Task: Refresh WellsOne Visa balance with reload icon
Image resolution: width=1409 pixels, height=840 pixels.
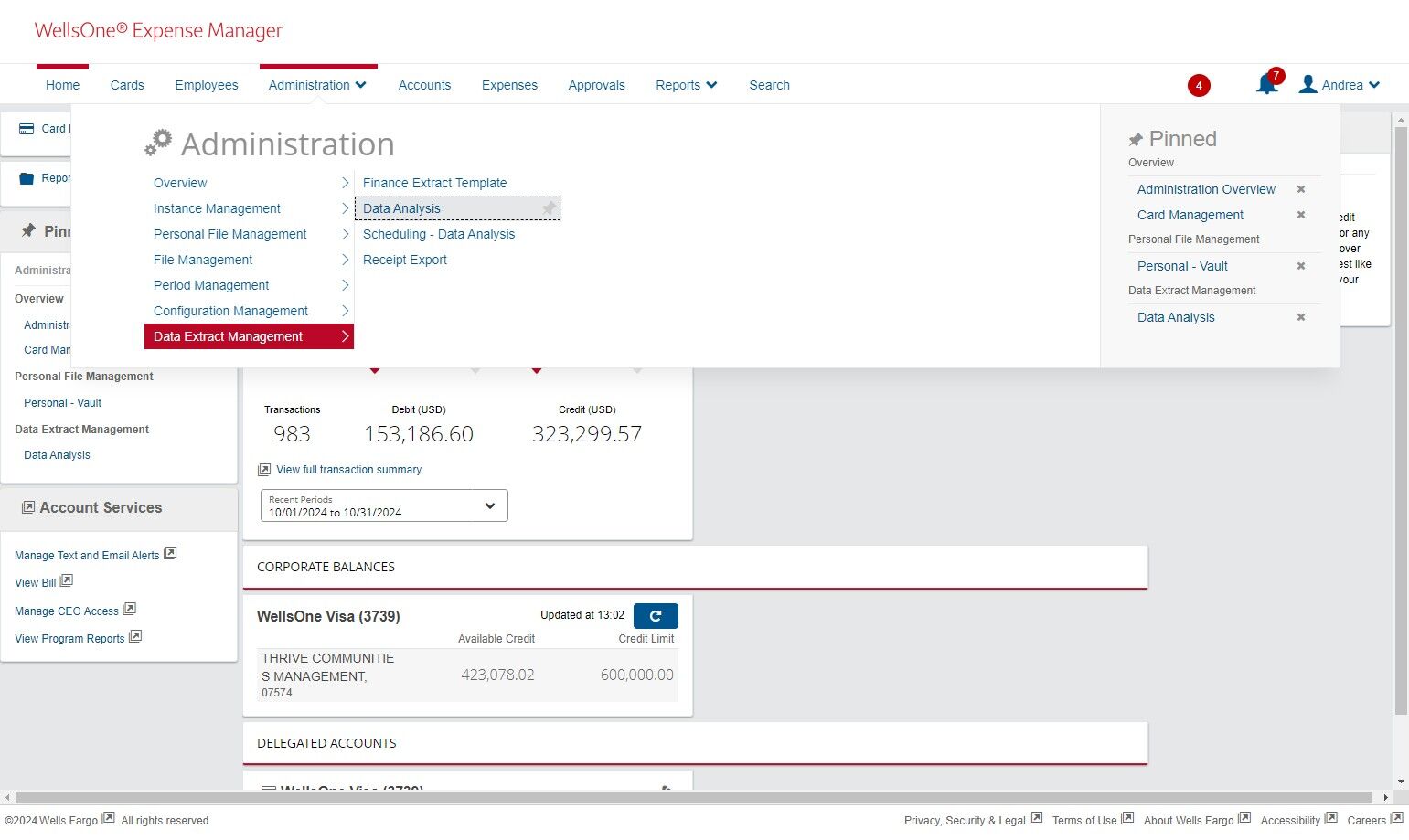Action: click(x=656, y=616)
